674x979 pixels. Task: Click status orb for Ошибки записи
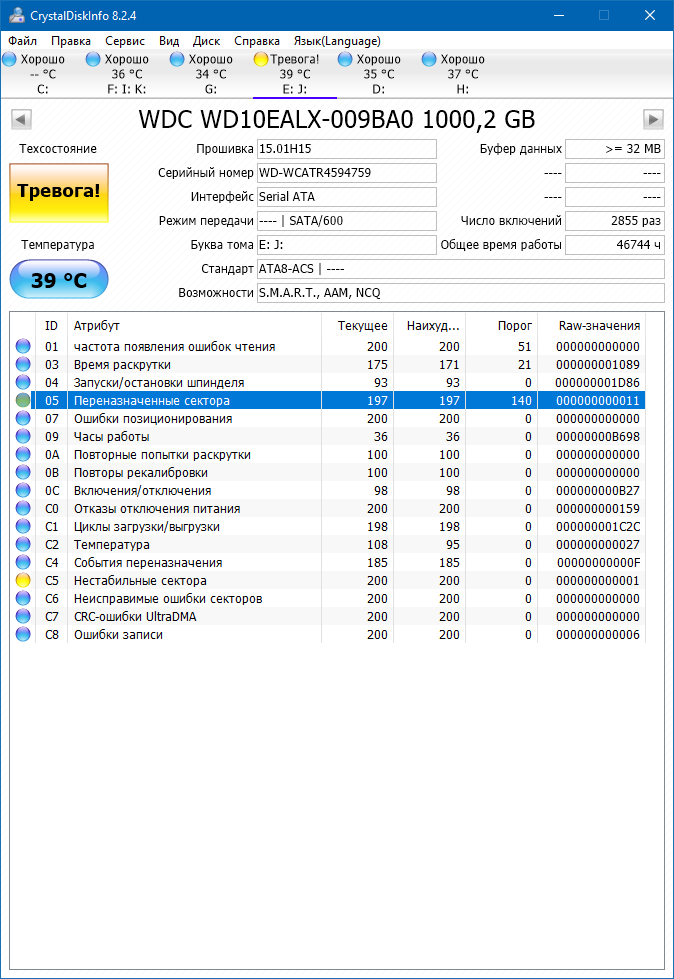(x=23, y=635)
